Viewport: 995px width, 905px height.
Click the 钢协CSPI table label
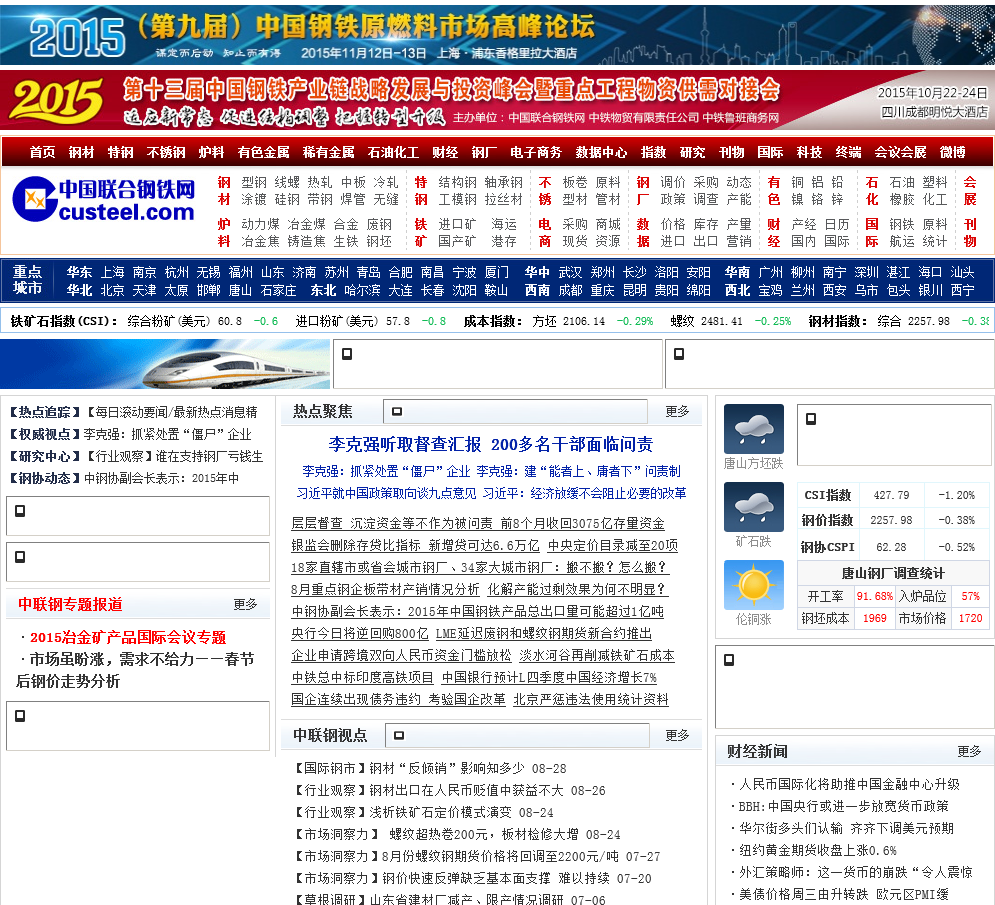coord(827,547)
